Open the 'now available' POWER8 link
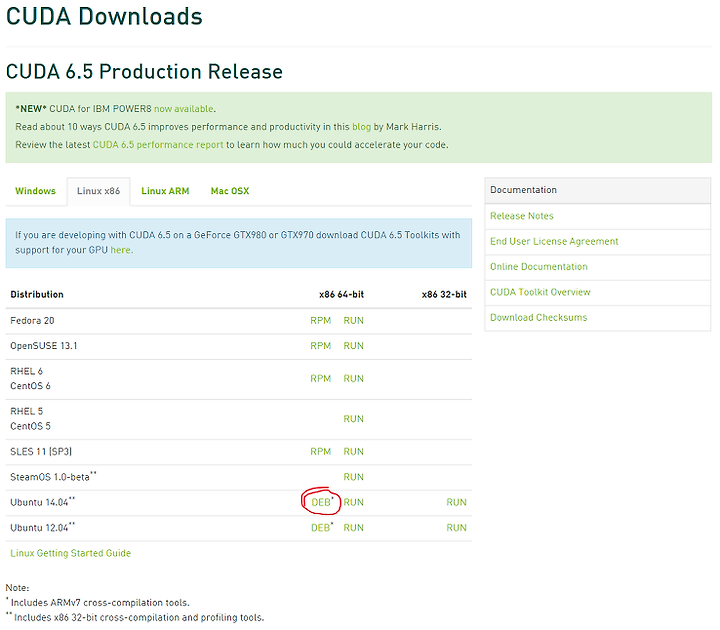720x630 pixels. [184, 109]
